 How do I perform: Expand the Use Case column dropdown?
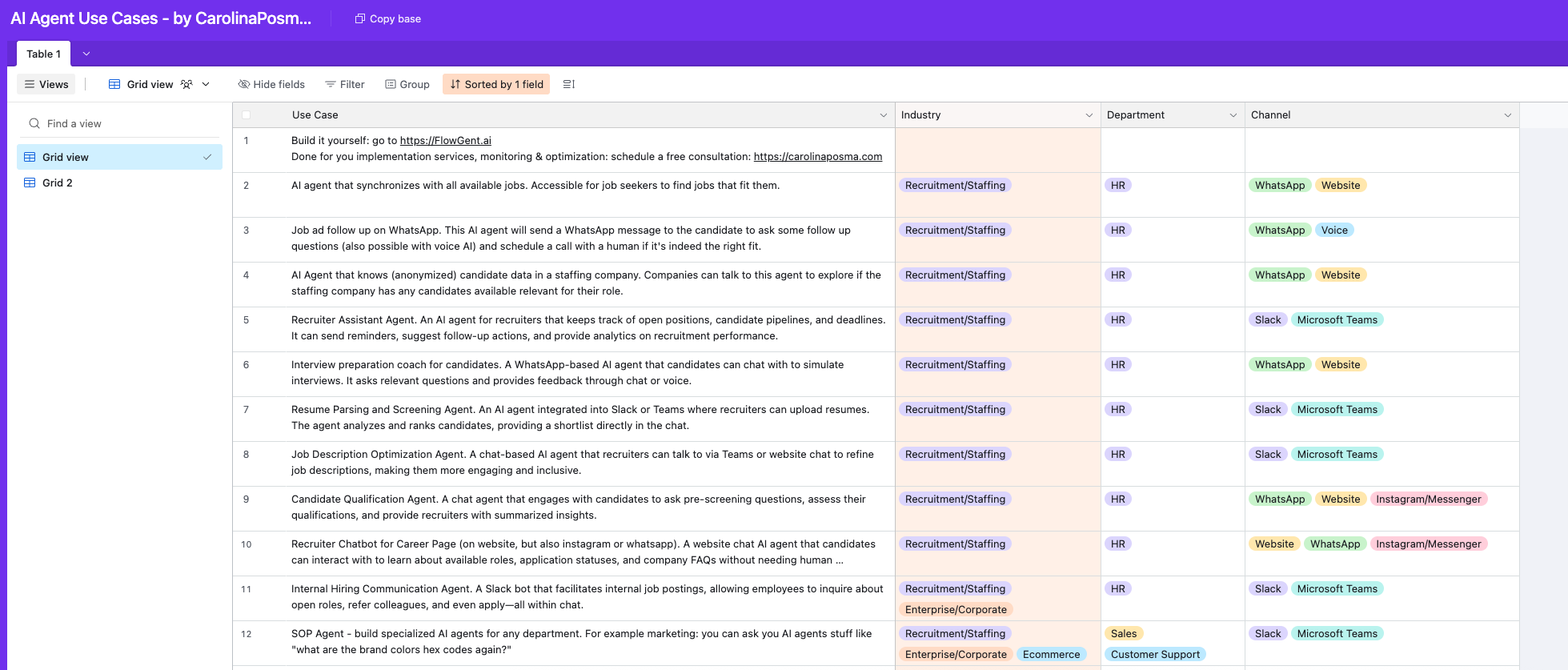(883, 115)
